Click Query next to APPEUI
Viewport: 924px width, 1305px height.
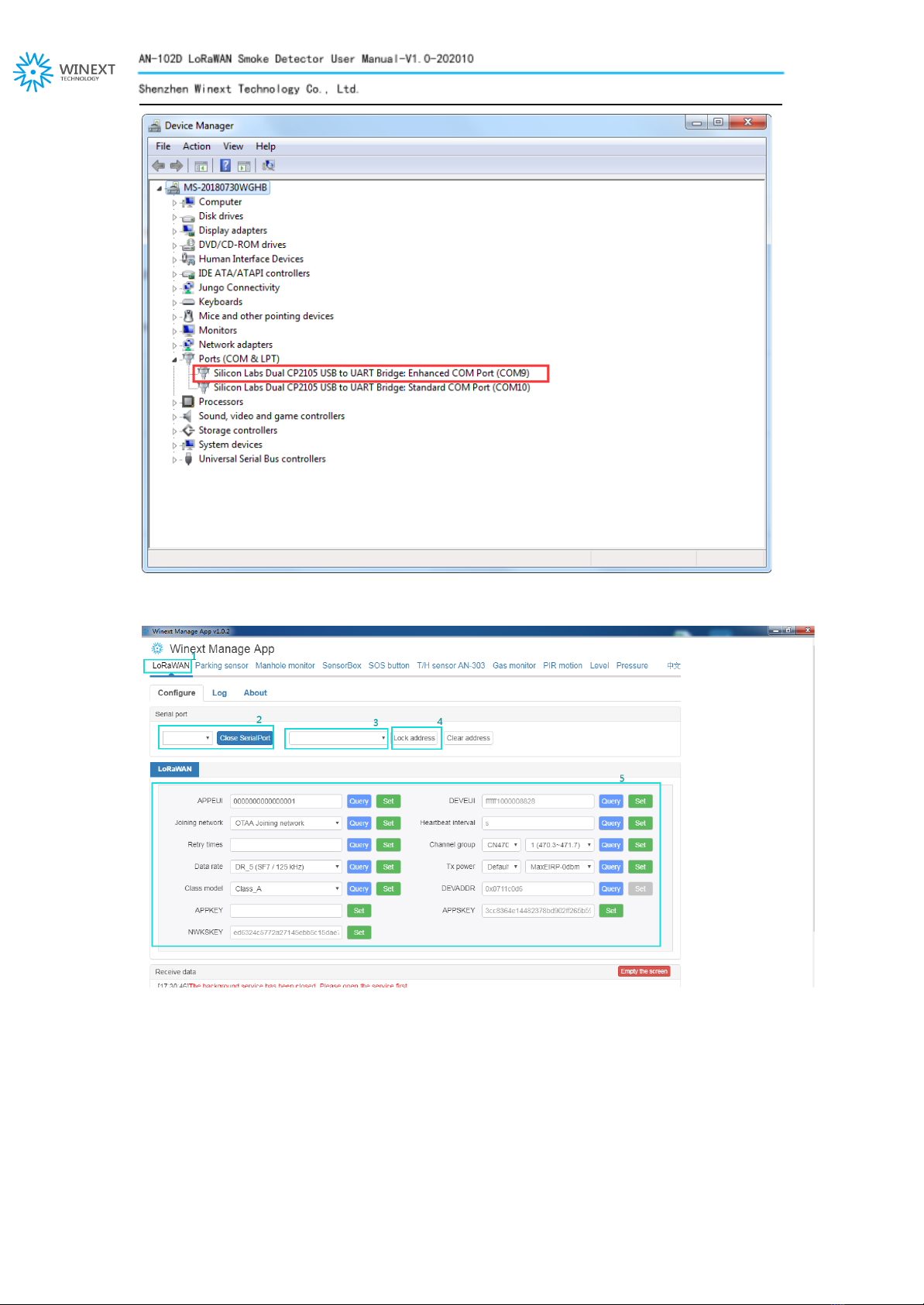point(359,802)
